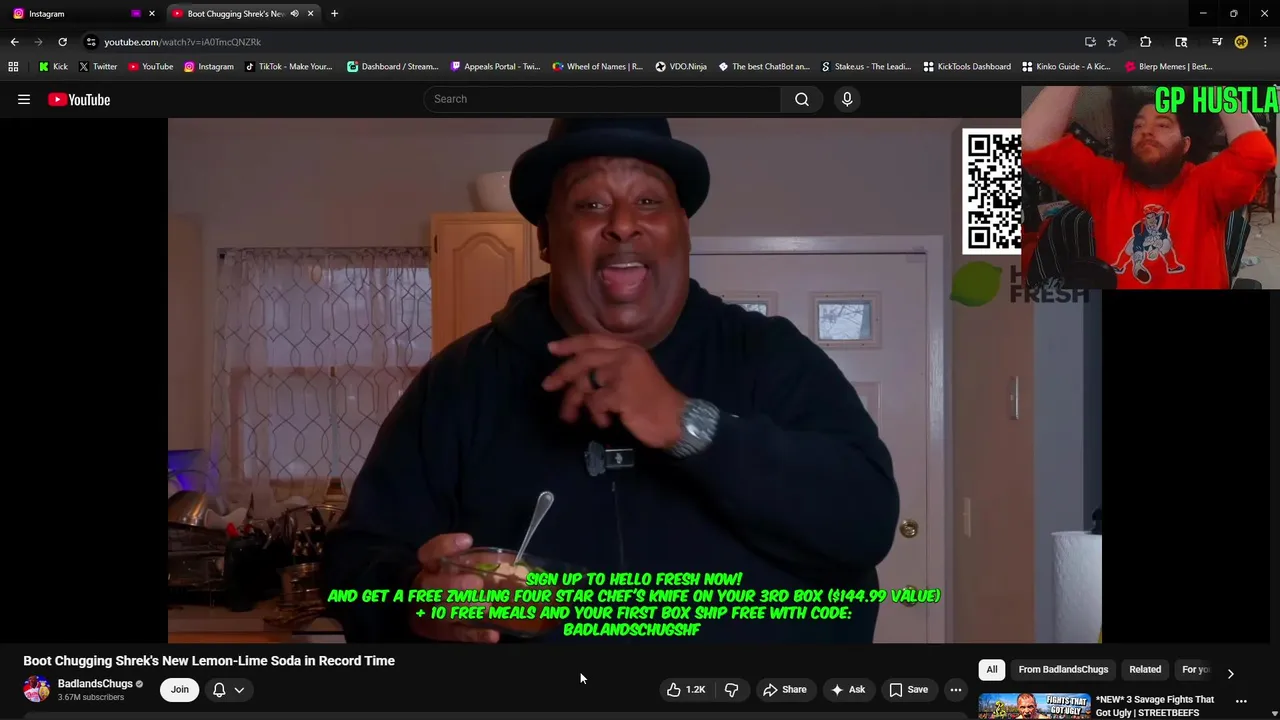1280x720 pixels.
Task: Open the media controls toolbar icon
Action: (x=1217, y=42)
